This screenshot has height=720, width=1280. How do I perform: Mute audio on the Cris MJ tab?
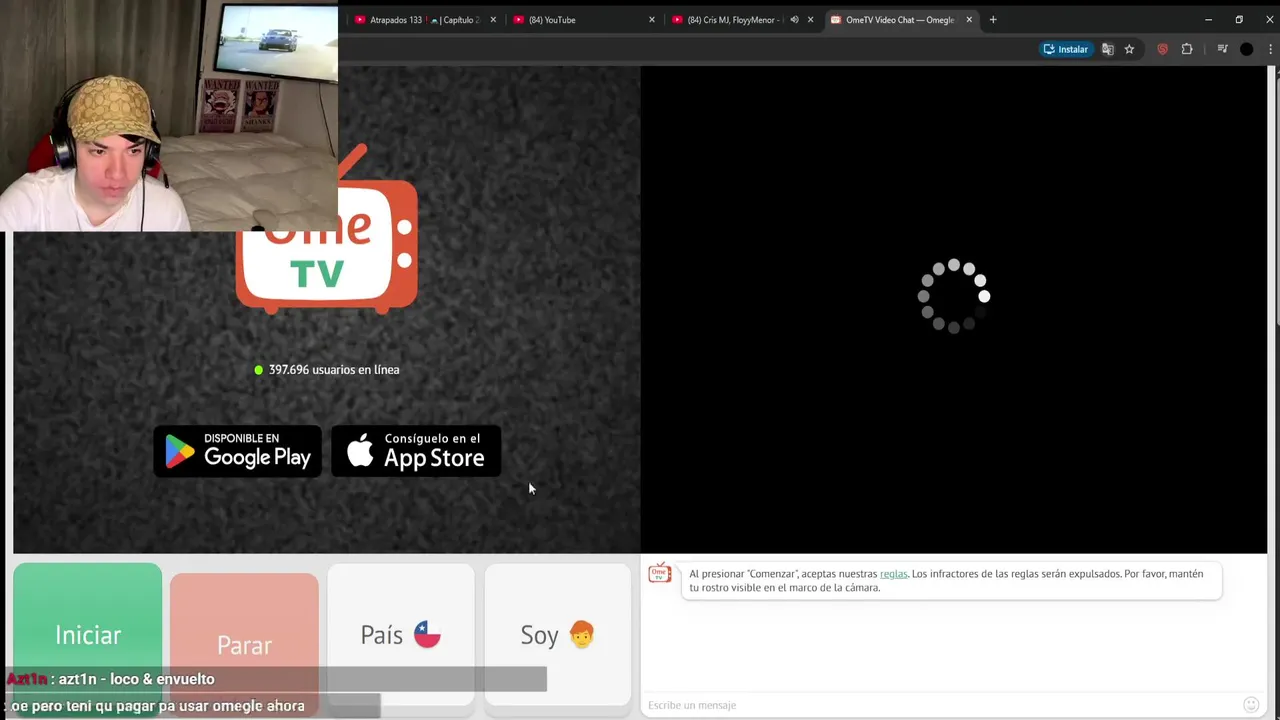point(794,20)
